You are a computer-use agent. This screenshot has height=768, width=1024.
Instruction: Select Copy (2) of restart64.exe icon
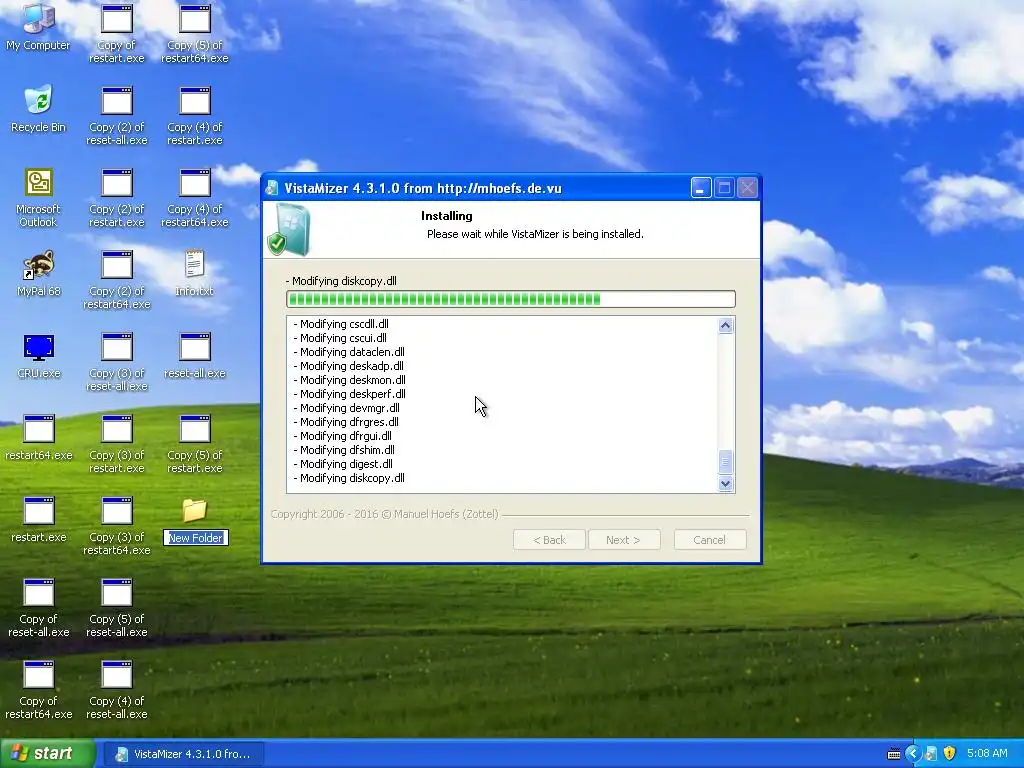(117, 264)
